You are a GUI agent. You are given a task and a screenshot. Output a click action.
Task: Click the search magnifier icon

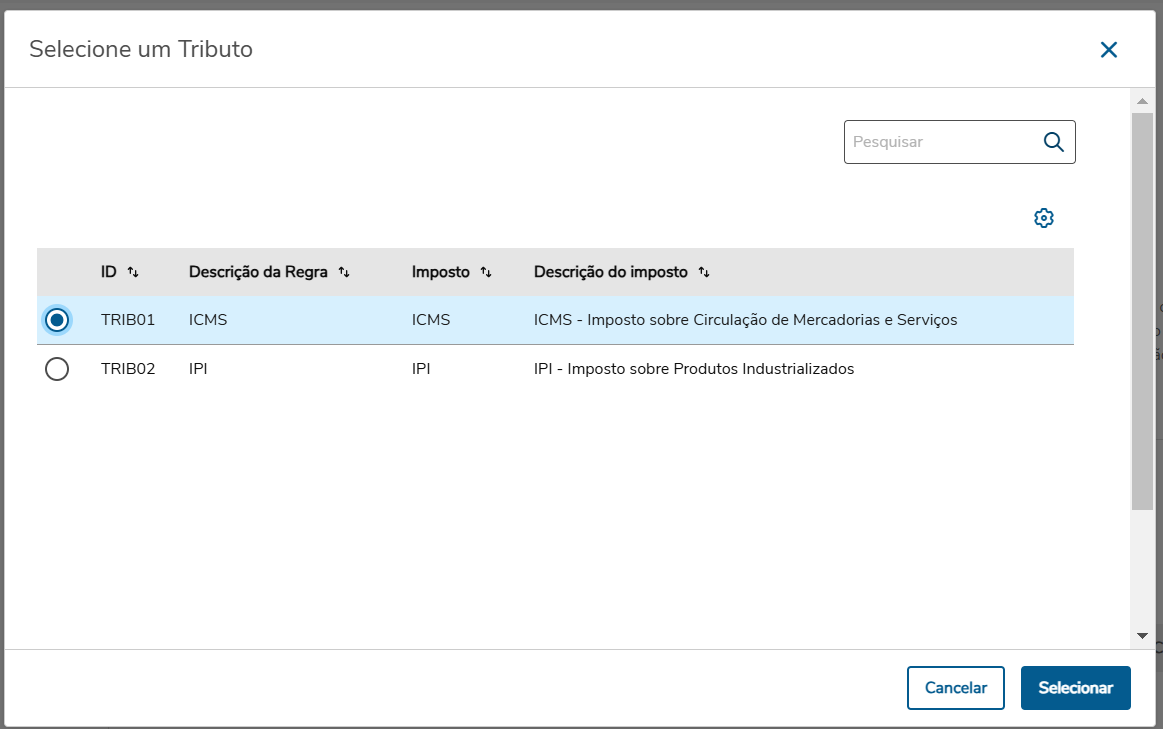tap(1053, 142)
